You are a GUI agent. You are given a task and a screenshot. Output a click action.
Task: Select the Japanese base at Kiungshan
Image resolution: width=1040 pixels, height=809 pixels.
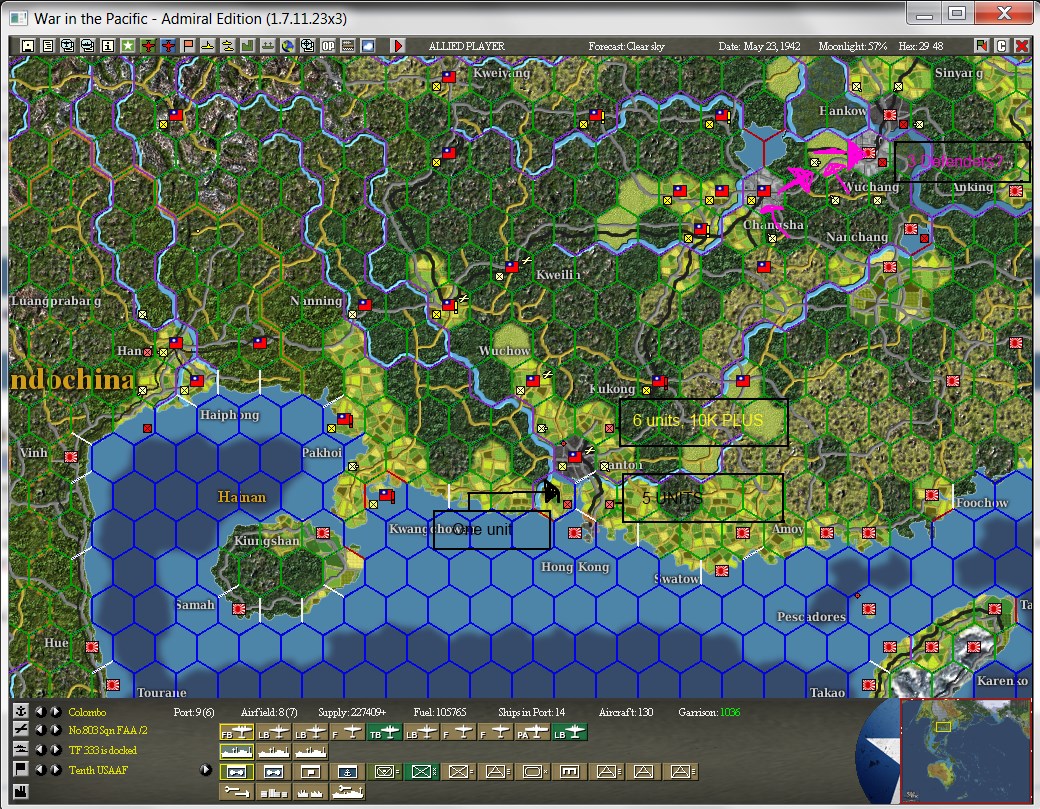point(323,532)
